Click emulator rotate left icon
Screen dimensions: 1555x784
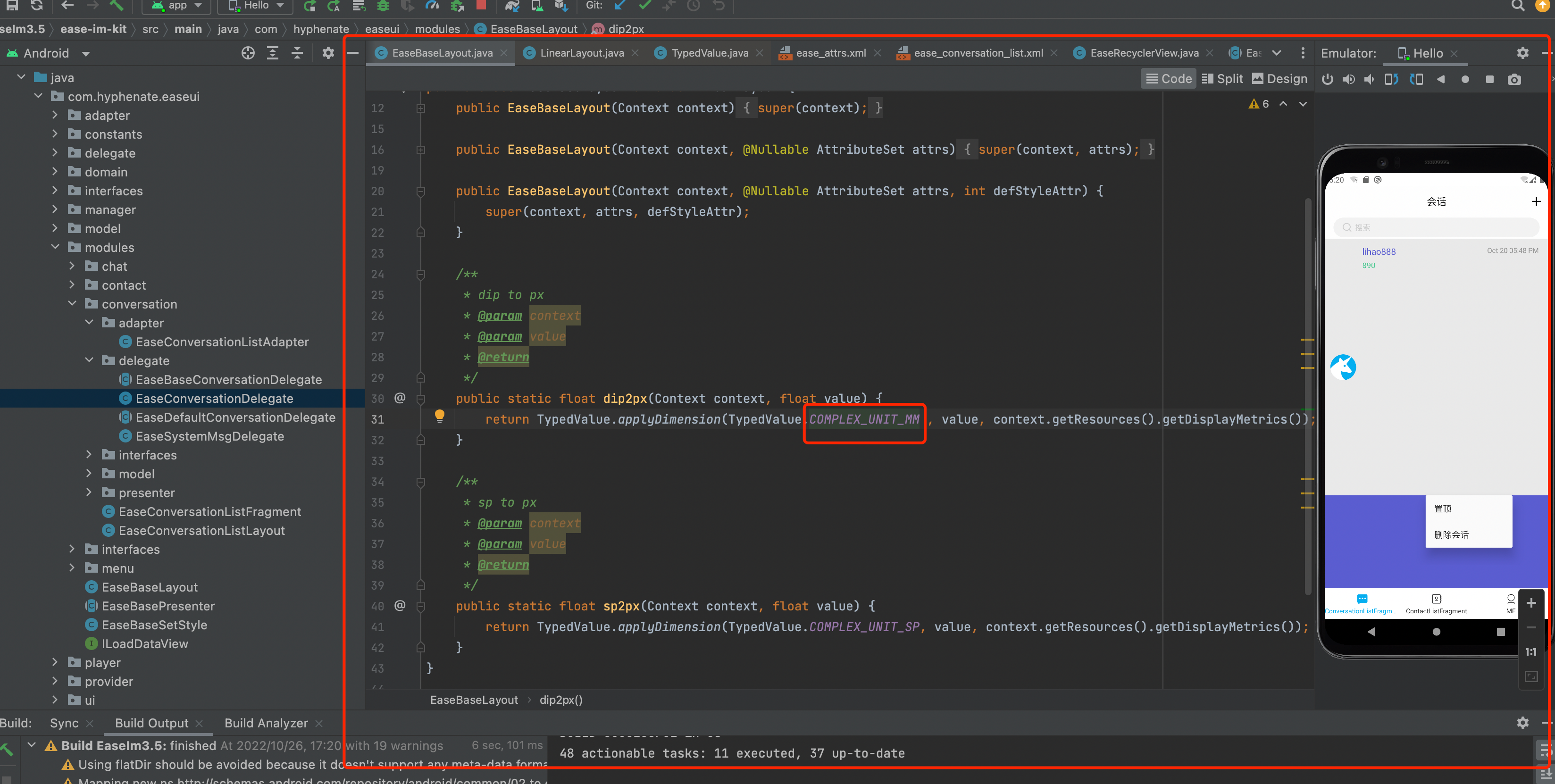(1391, 79)
